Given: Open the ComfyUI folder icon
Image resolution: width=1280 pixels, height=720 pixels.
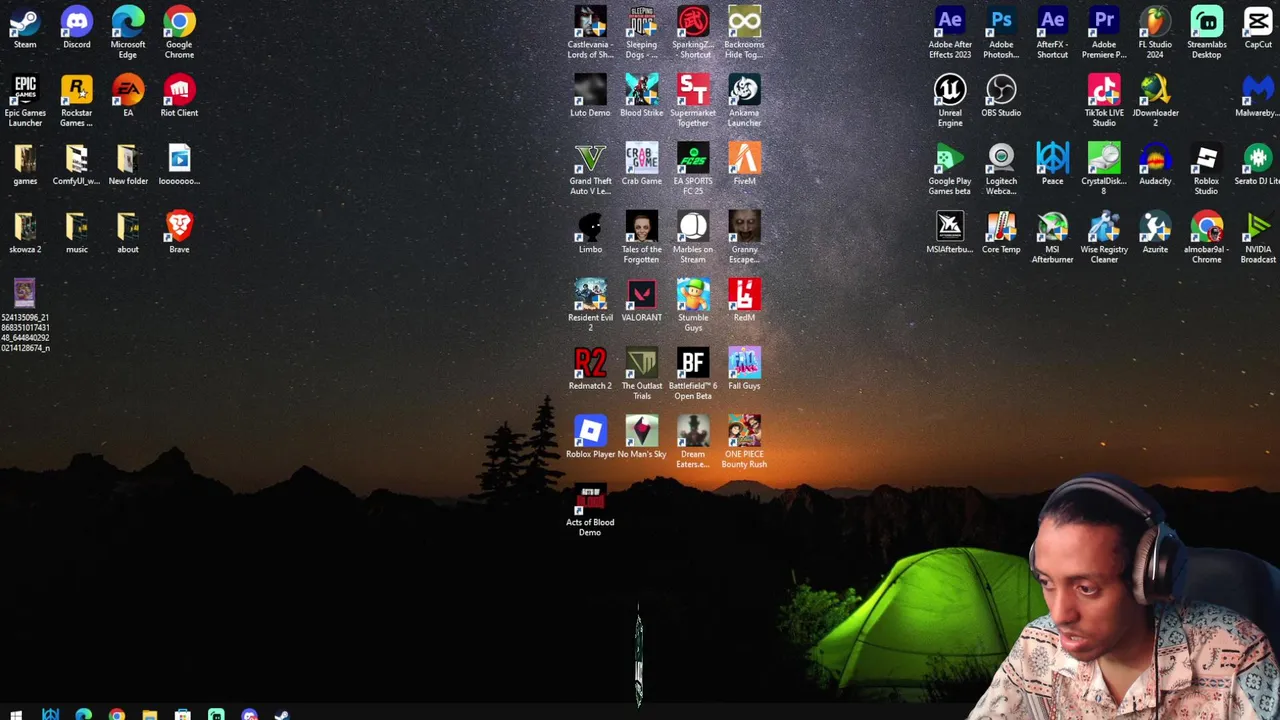Looking at the screenshot, I should point(76,159).
